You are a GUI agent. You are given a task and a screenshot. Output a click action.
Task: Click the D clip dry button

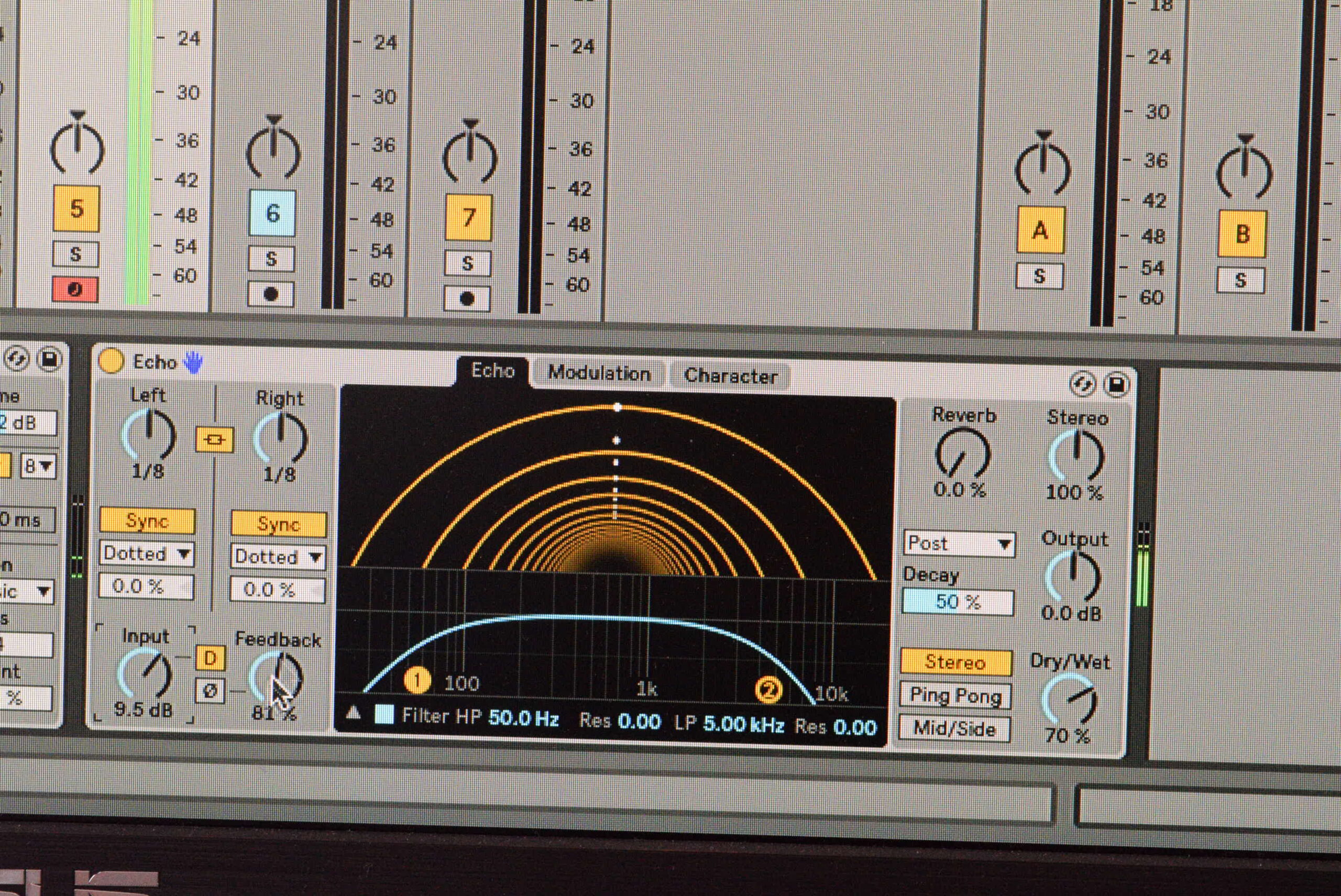[x=211, y=658]
